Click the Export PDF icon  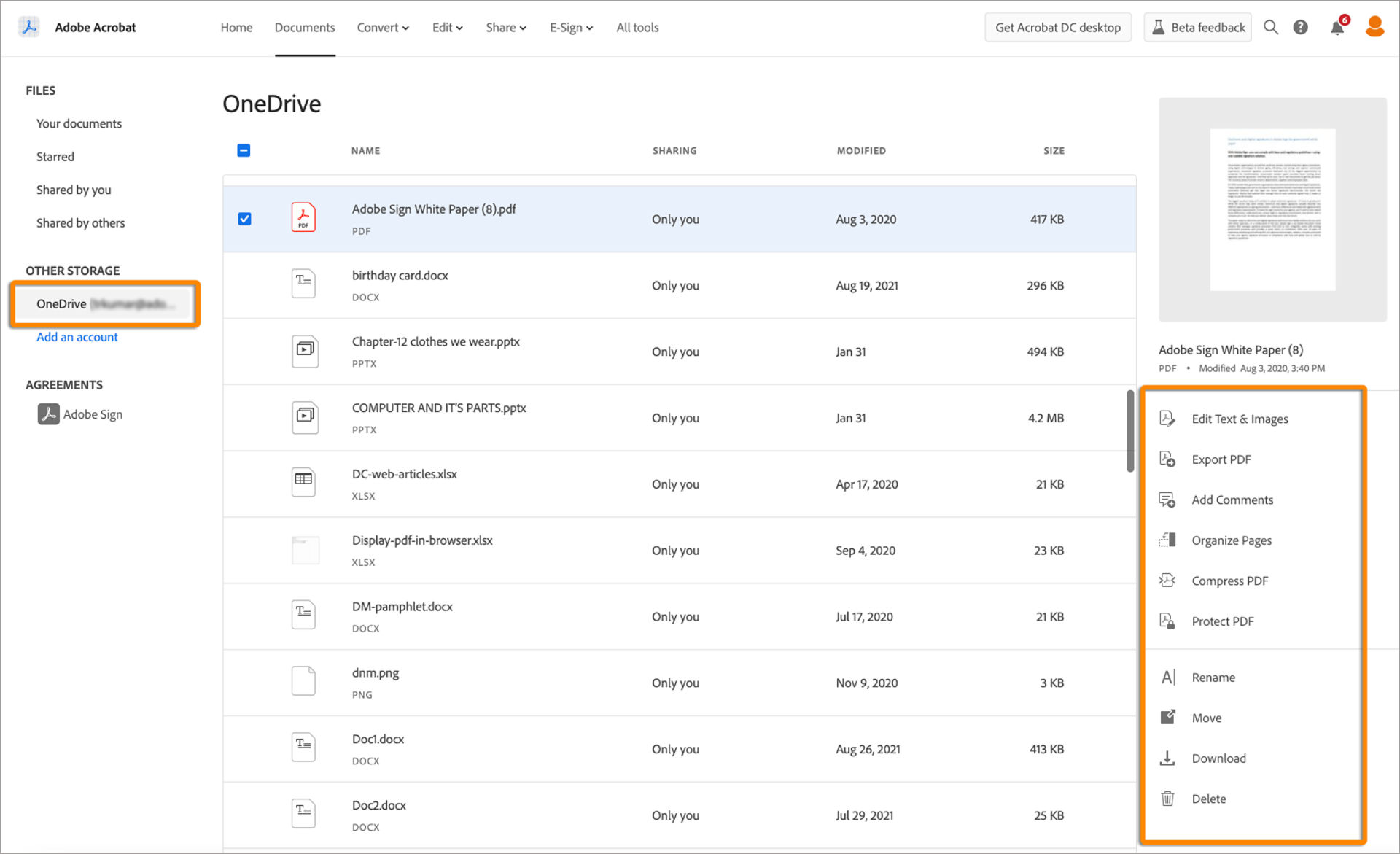[1167, 459]
